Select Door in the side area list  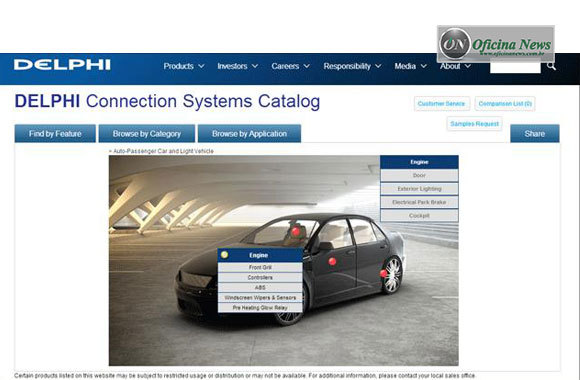pos(419,175)
